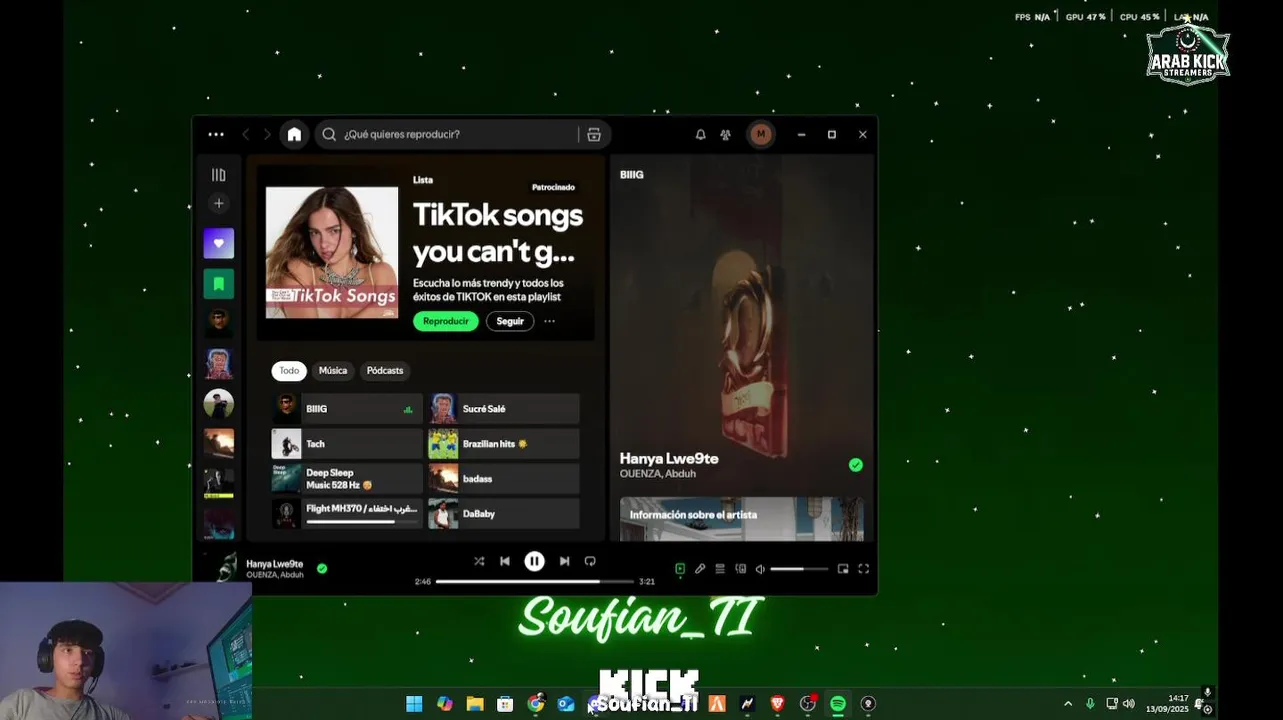Skip to the previous track
This screenshot has height=720, width=1283.
505,561
